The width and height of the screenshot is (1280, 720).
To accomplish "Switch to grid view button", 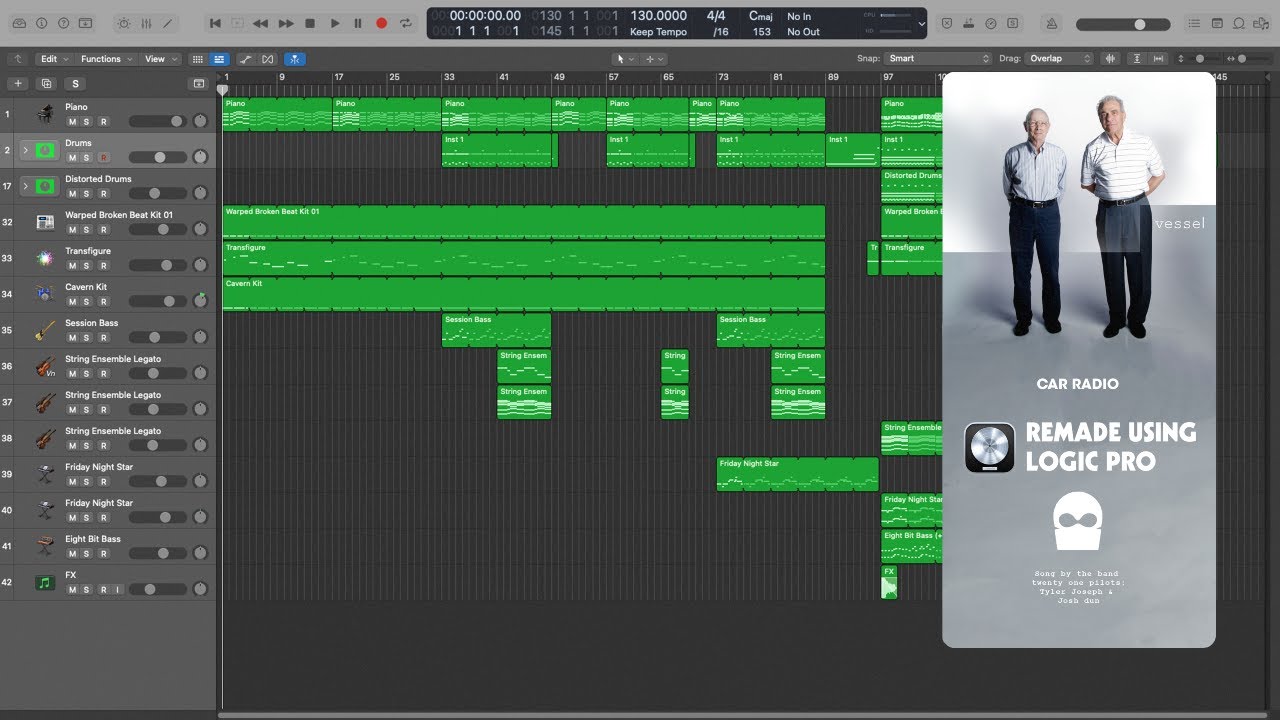I will 198,59.
